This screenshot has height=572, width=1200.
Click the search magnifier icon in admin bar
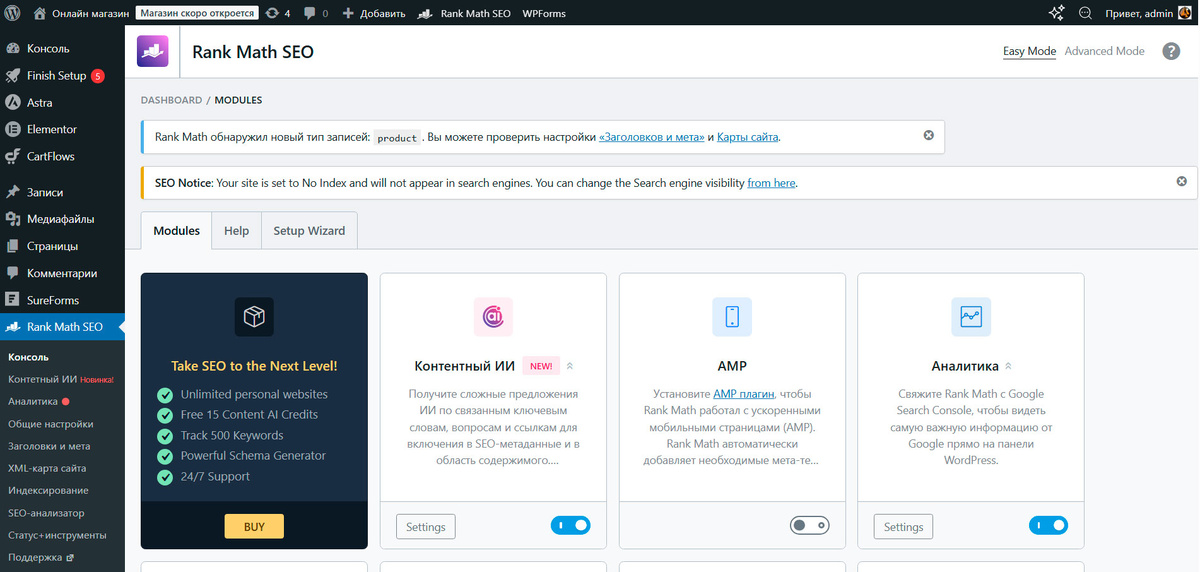click(1085, 13)
